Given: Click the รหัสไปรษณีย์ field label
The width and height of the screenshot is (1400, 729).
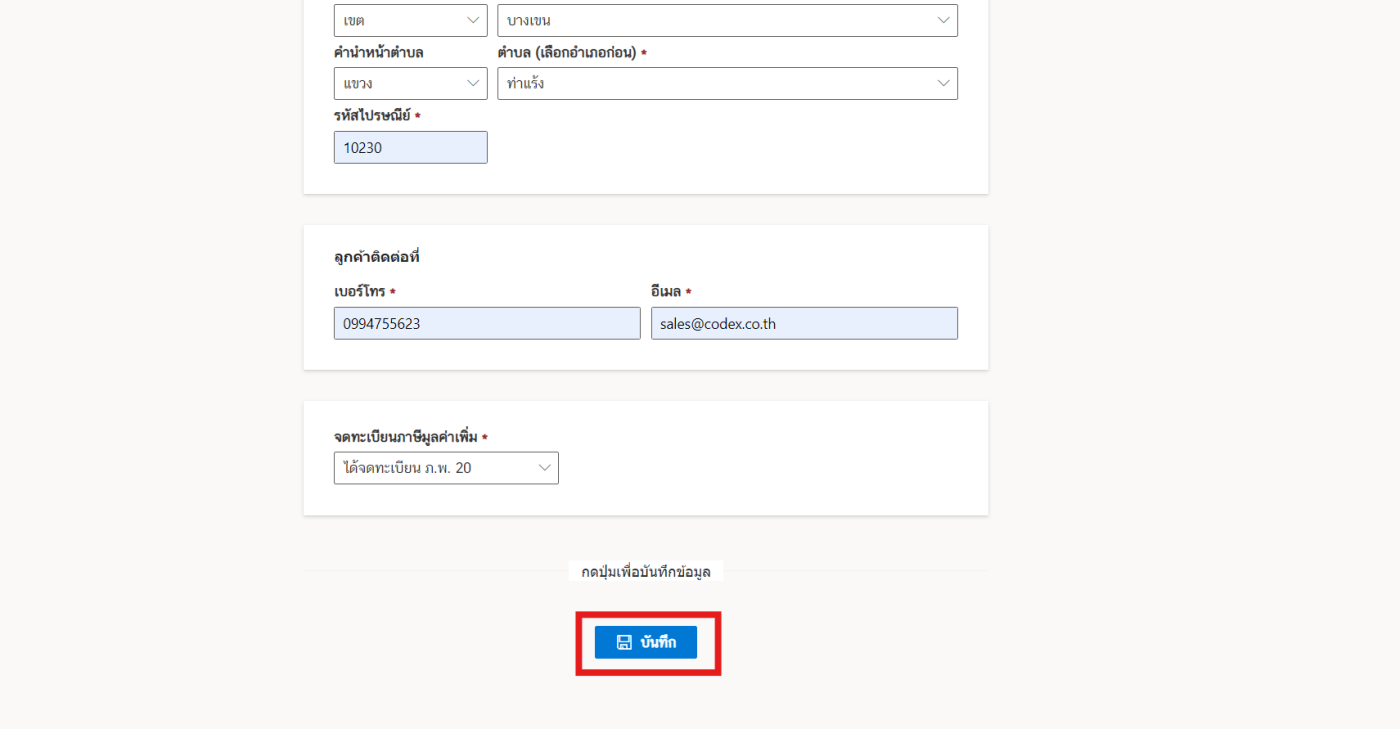Looking at the screenshot, I should click(x=372, y=116).
